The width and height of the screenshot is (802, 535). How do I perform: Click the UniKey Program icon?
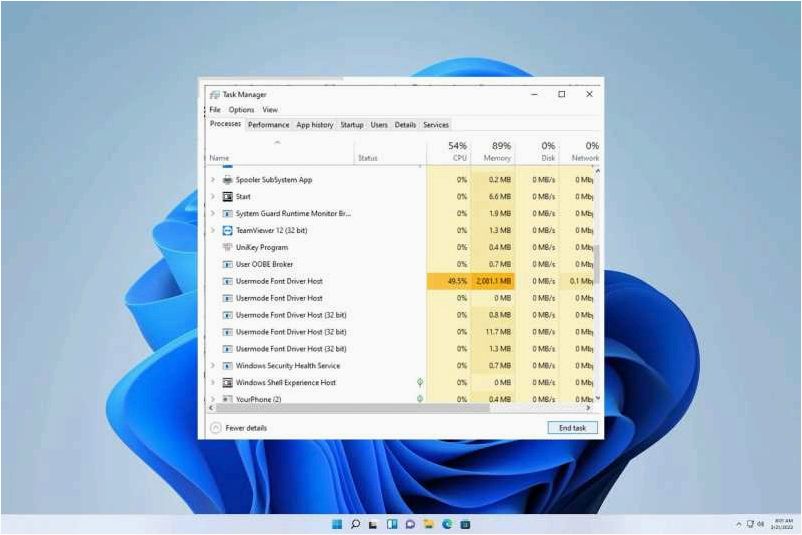(228, 248)
